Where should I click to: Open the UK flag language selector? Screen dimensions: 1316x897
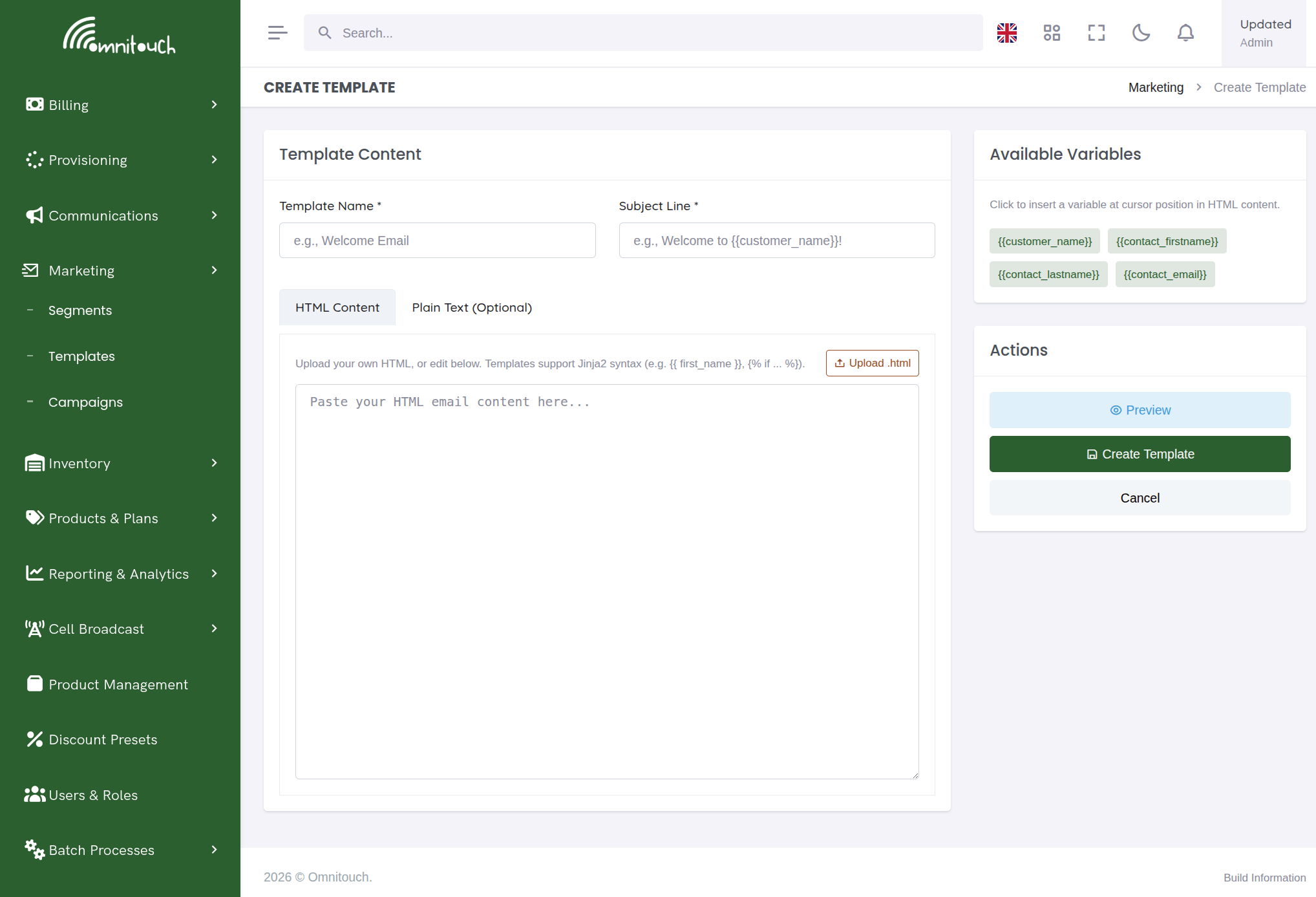coord(1007,33)
